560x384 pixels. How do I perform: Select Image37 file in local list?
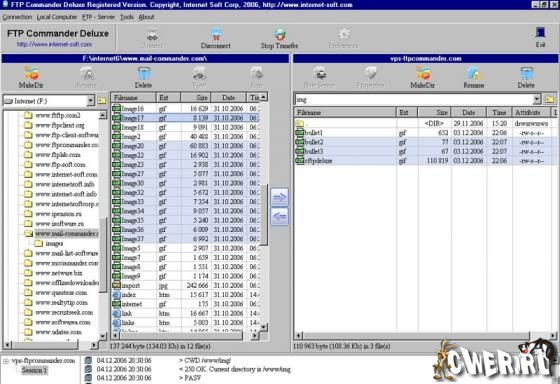(x=186, y=239)
